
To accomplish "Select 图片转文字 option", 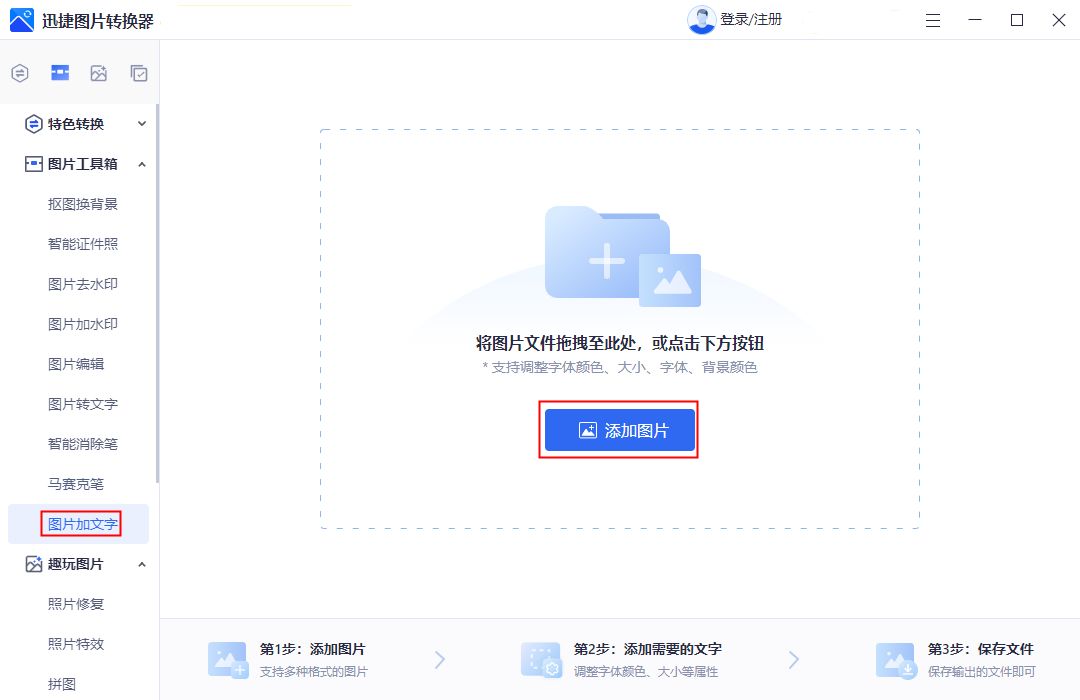I will click(x=83, y=404).
